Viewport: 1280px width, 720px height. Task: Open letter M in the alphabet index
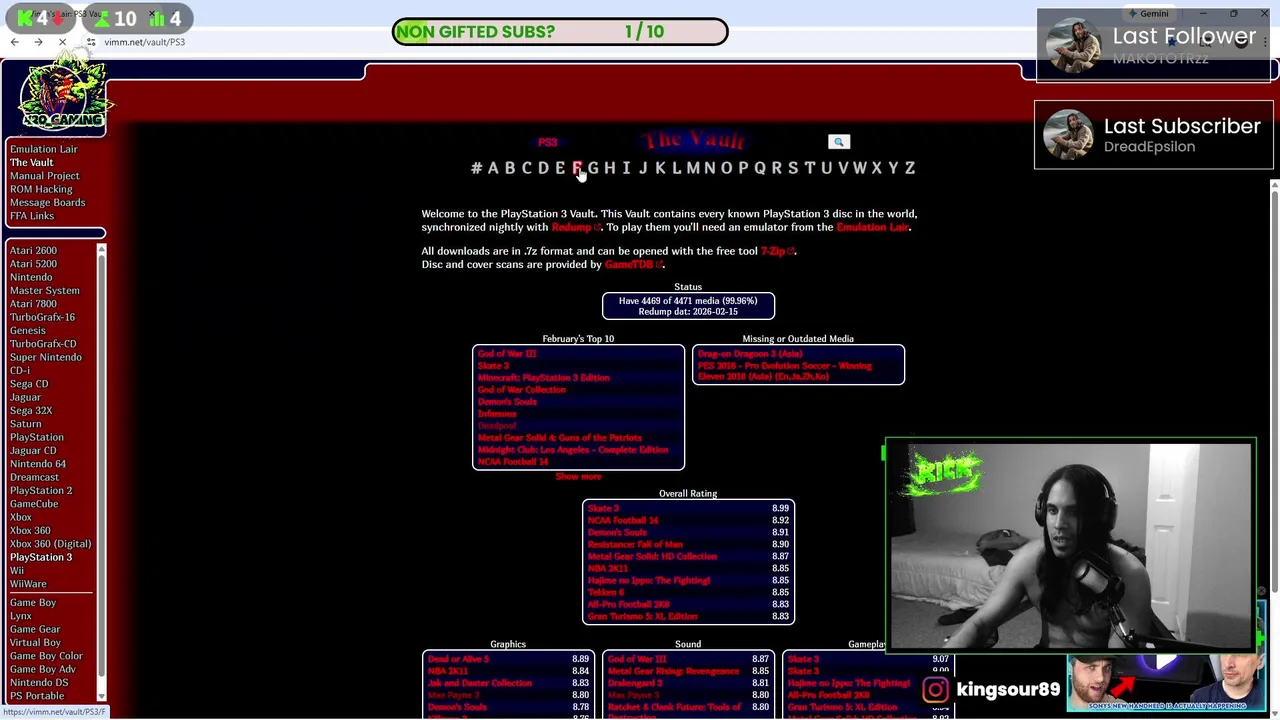[693, 168]
